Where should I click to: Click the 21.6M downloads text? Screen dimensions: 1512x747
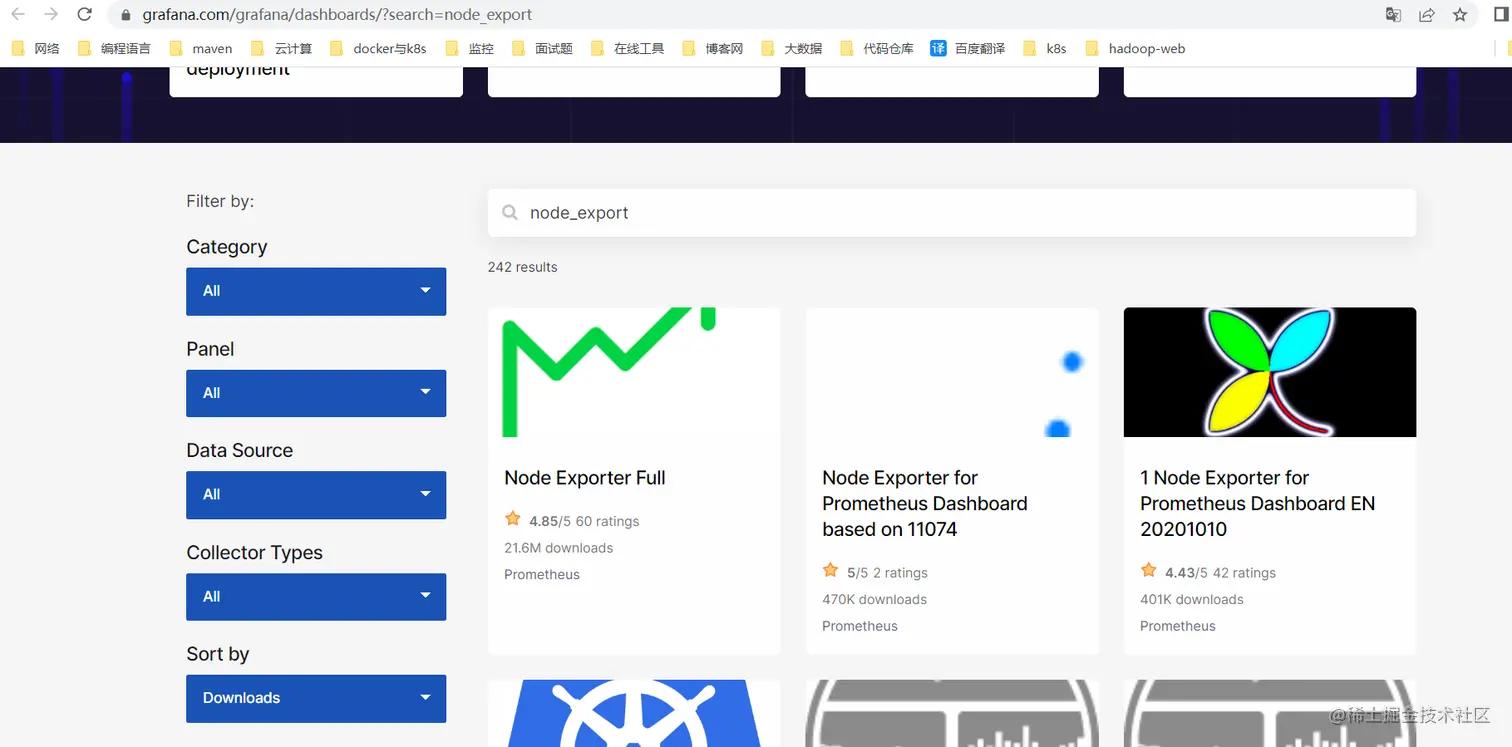tap(559, 548)
